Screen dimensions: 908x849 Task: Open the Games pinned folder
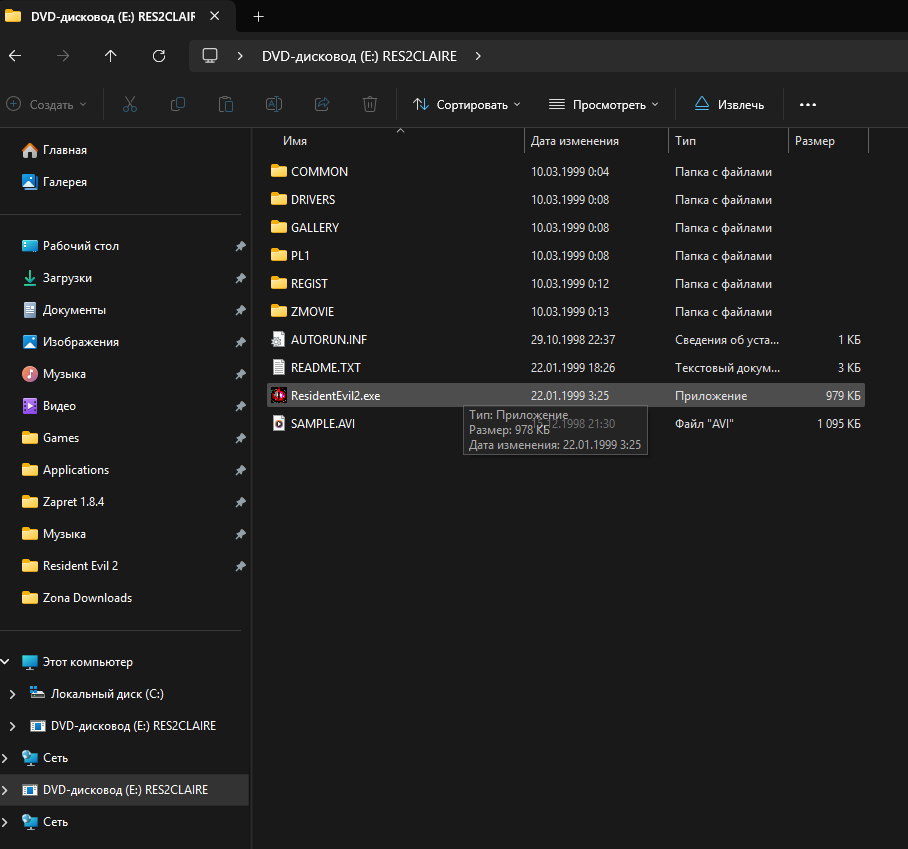coord(50,438)
